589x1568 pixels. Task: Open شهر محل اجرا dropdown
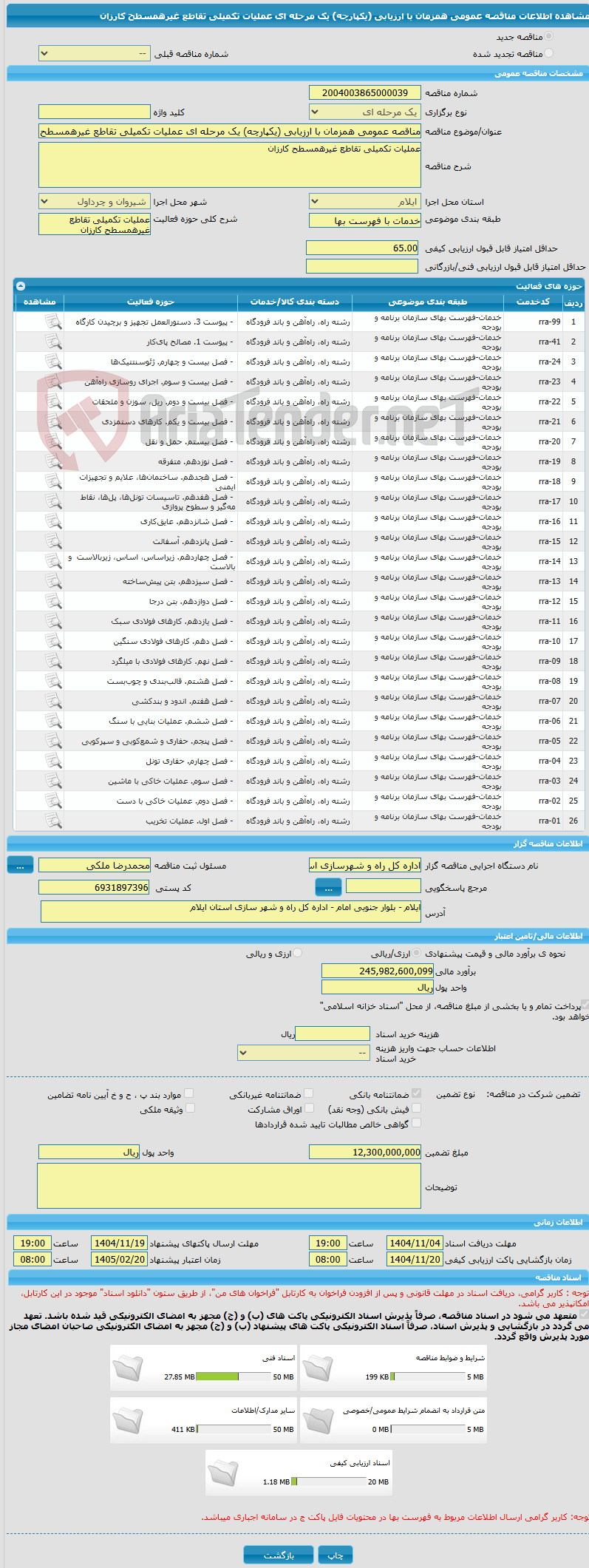(94, 201)
